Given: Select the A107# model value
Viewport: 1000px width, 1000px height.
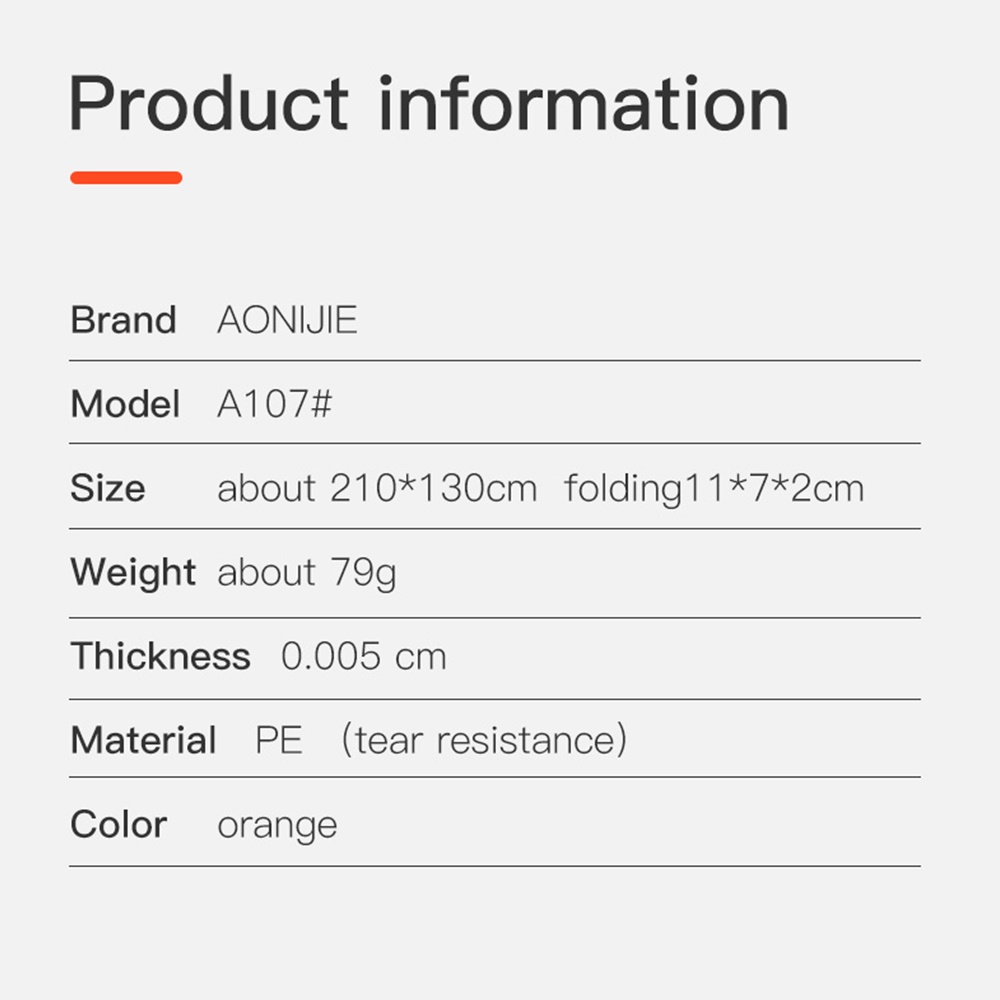Looking at the screenshot, I should click(x=275, y=405).
